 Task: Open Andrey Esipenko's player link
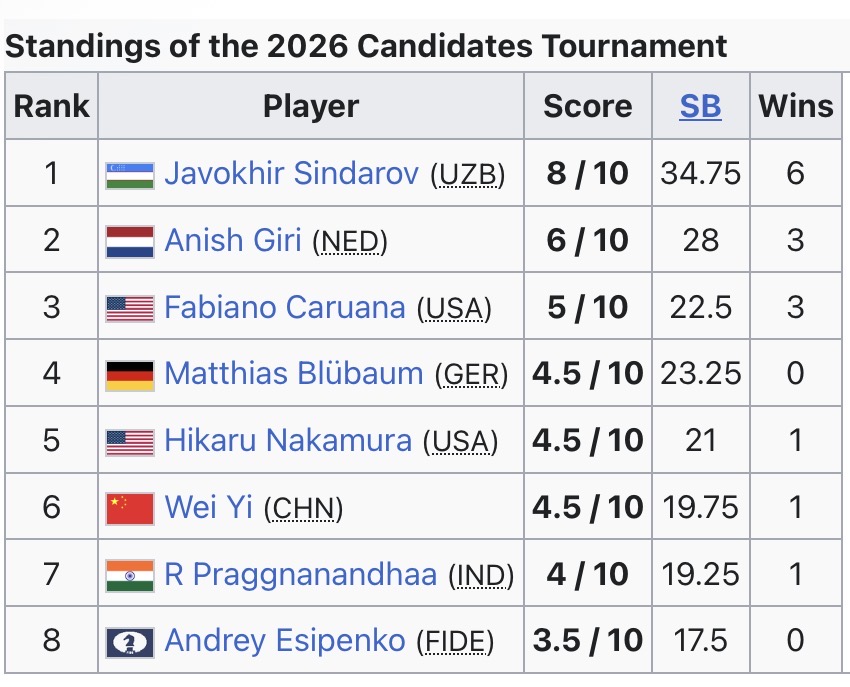285,641
